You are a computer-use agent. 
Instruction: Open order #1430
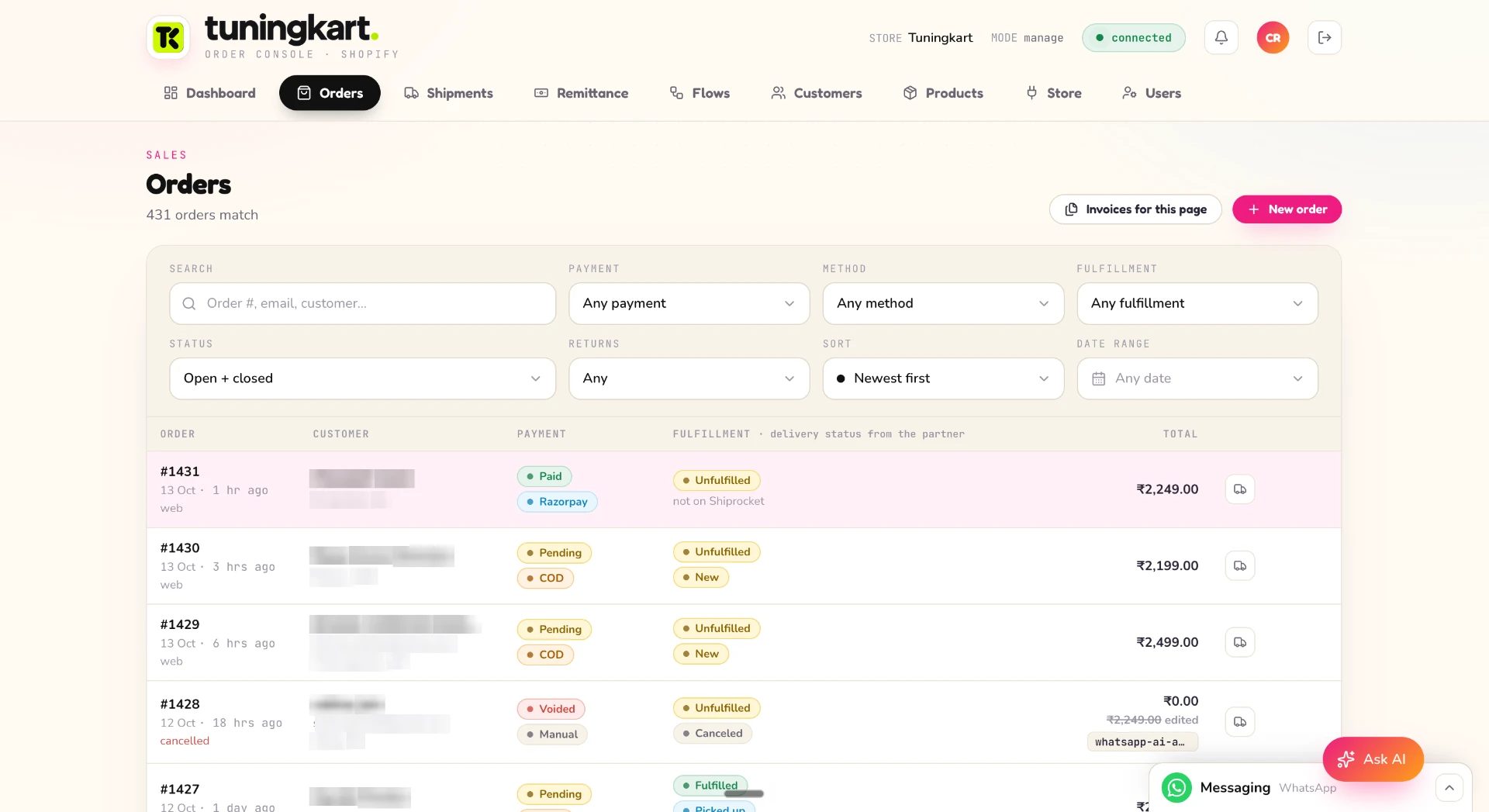coord(180,548)
